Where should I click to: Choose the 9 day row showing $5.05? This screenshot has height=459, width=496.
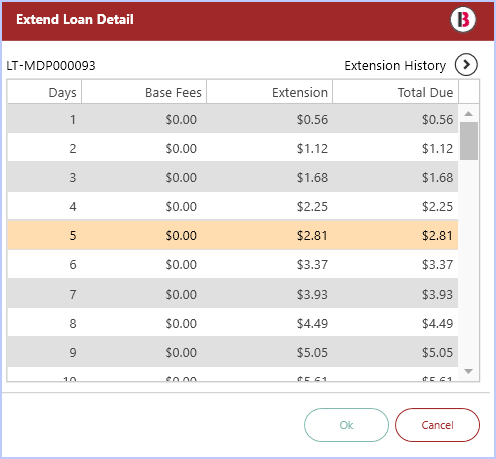(x=233, y=352)
